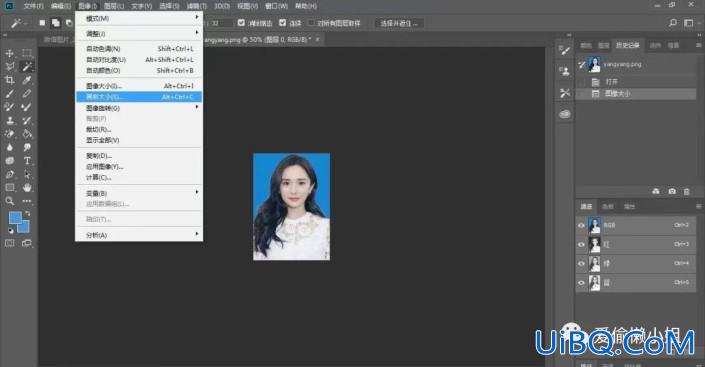Switch to the 历史记录 History tab
The height and width of the screenshot is (367, 705).
pos(628,45)
